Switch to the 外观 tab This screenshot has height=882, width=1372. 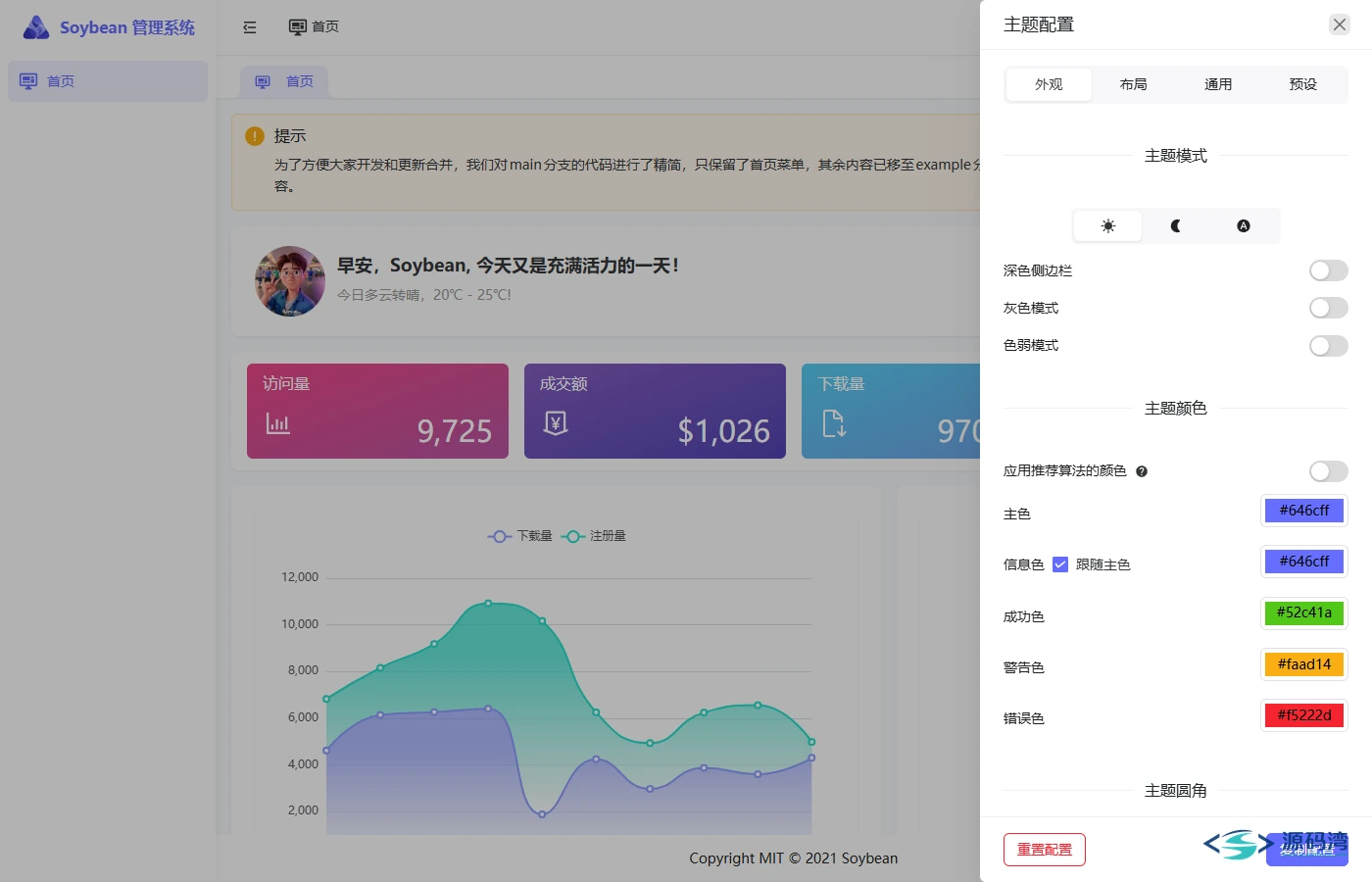[1049, 84]
